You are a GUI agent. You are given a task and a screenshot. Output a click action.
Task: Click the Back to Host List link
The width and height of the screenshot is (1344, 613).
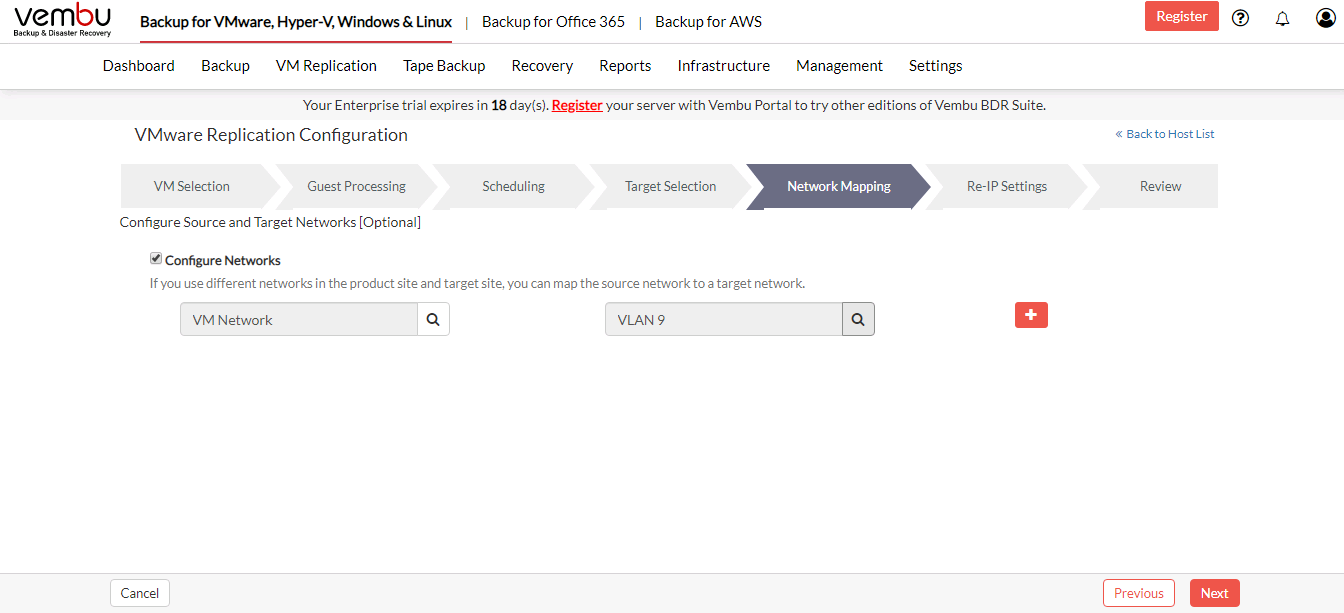tap(1165, 134)
